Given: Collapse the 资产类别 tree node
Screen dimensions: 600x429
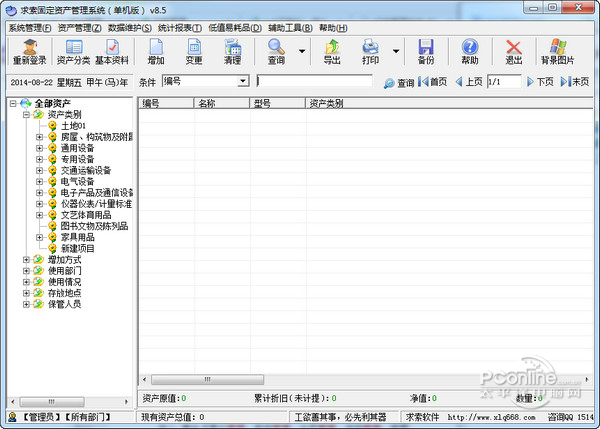Looking at the screenshot, I should tap(26, 114).
